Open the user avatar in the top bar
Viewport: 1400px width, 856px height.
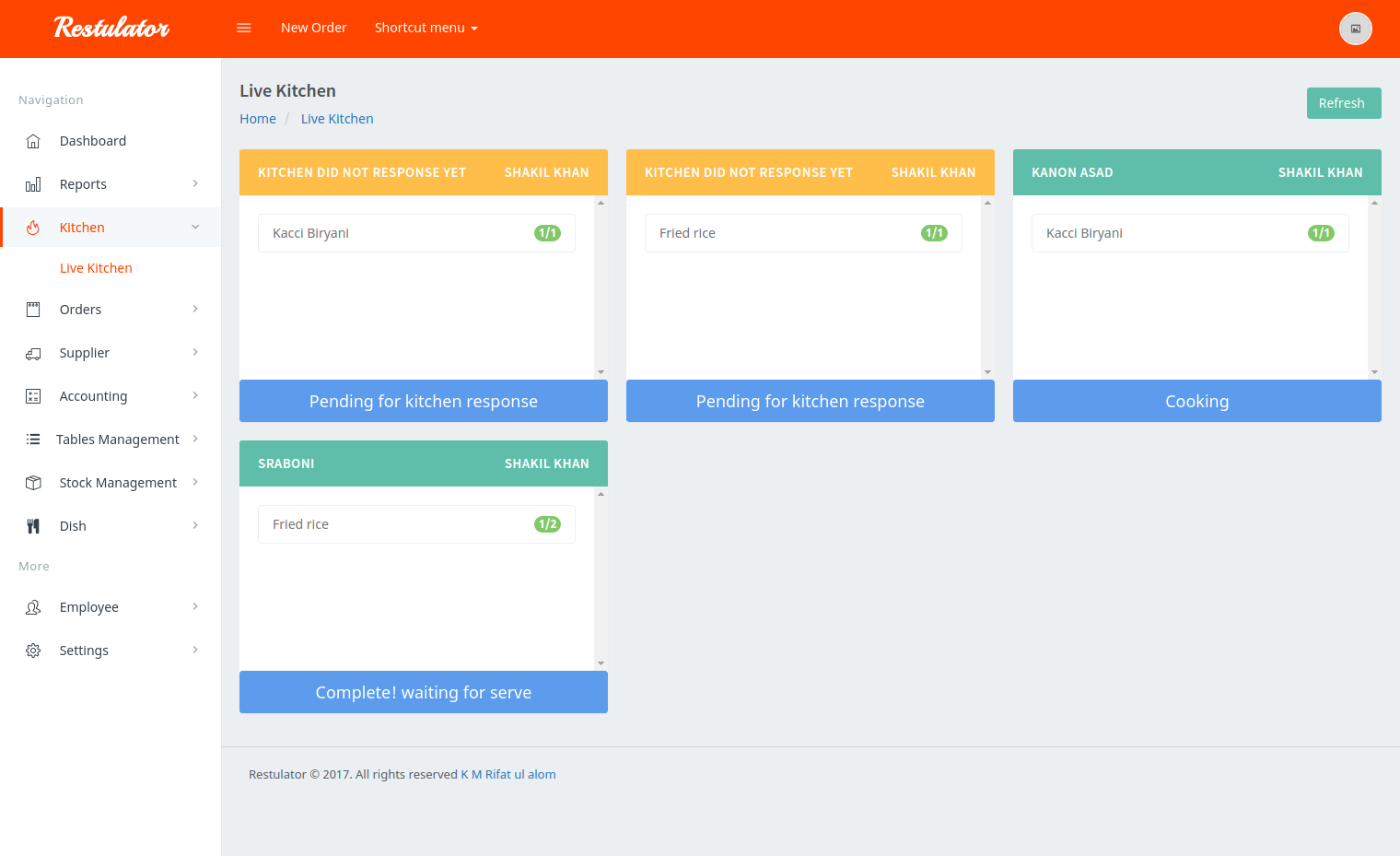(1355, 29)
